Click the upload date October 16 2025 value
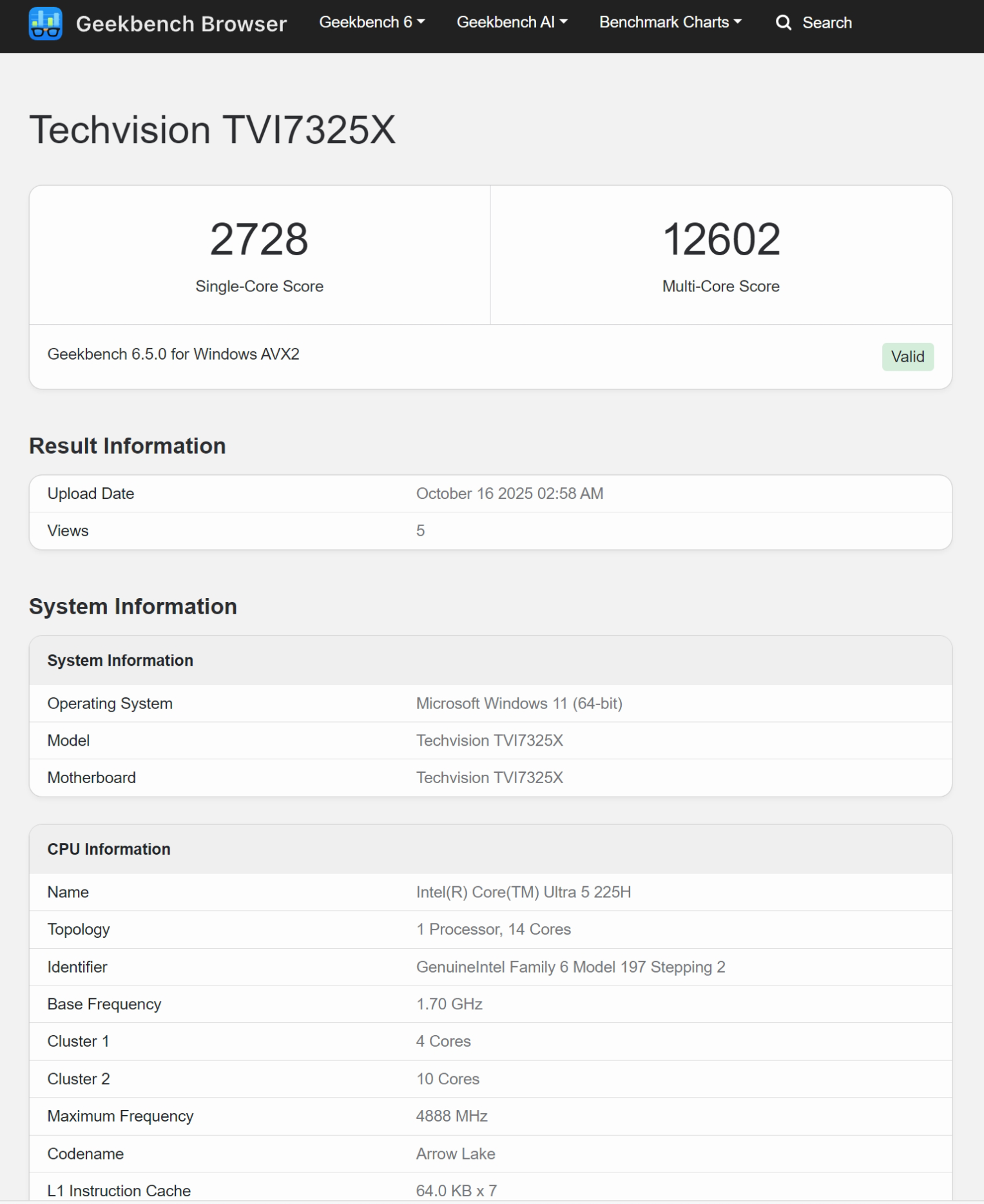Viewport: 984px width, 1204px height. point(510,494)
